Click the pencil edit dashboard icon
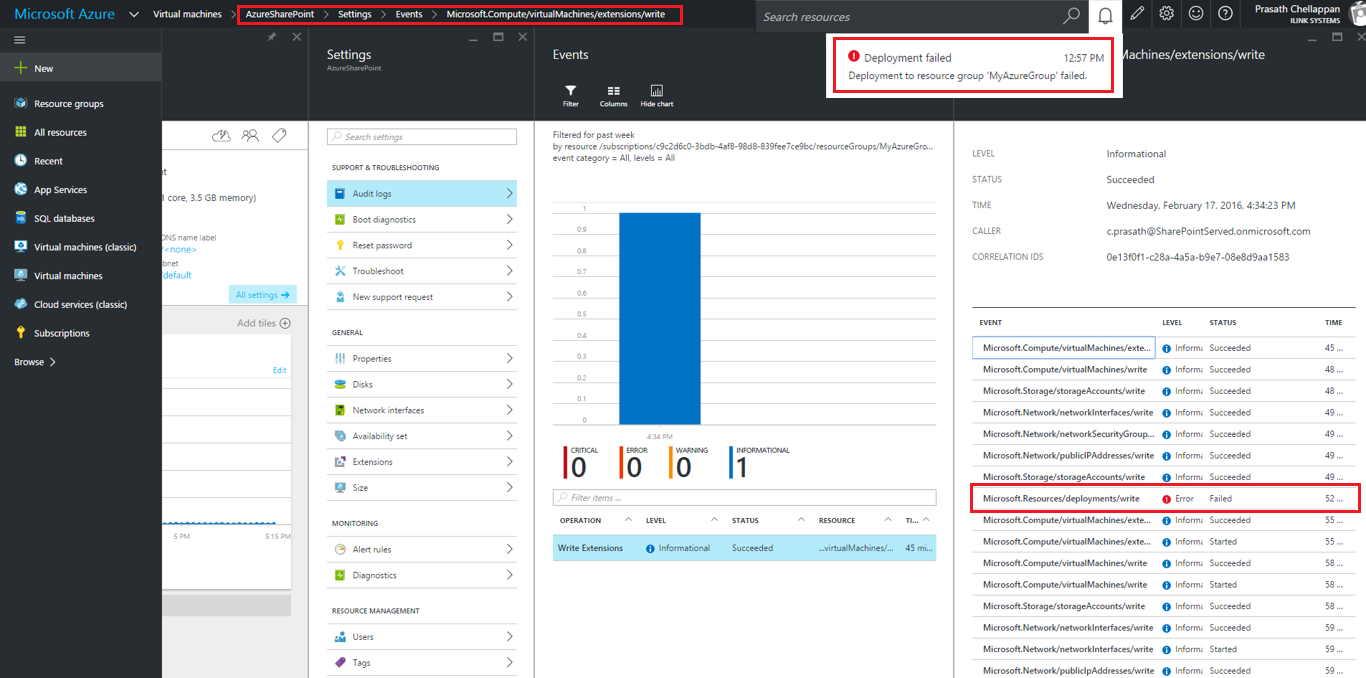1366x678 pixels. pos(1136,14)
